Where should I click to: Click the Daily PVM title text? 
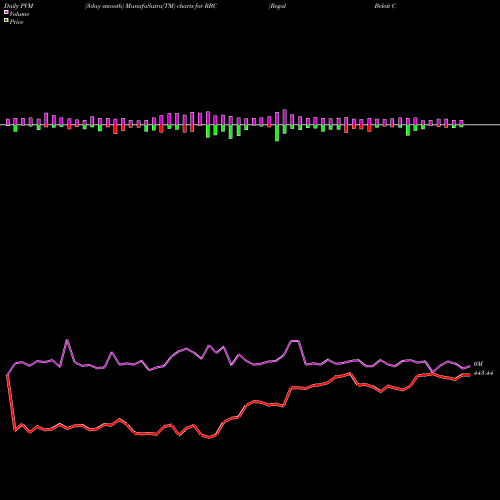(19, 6)
